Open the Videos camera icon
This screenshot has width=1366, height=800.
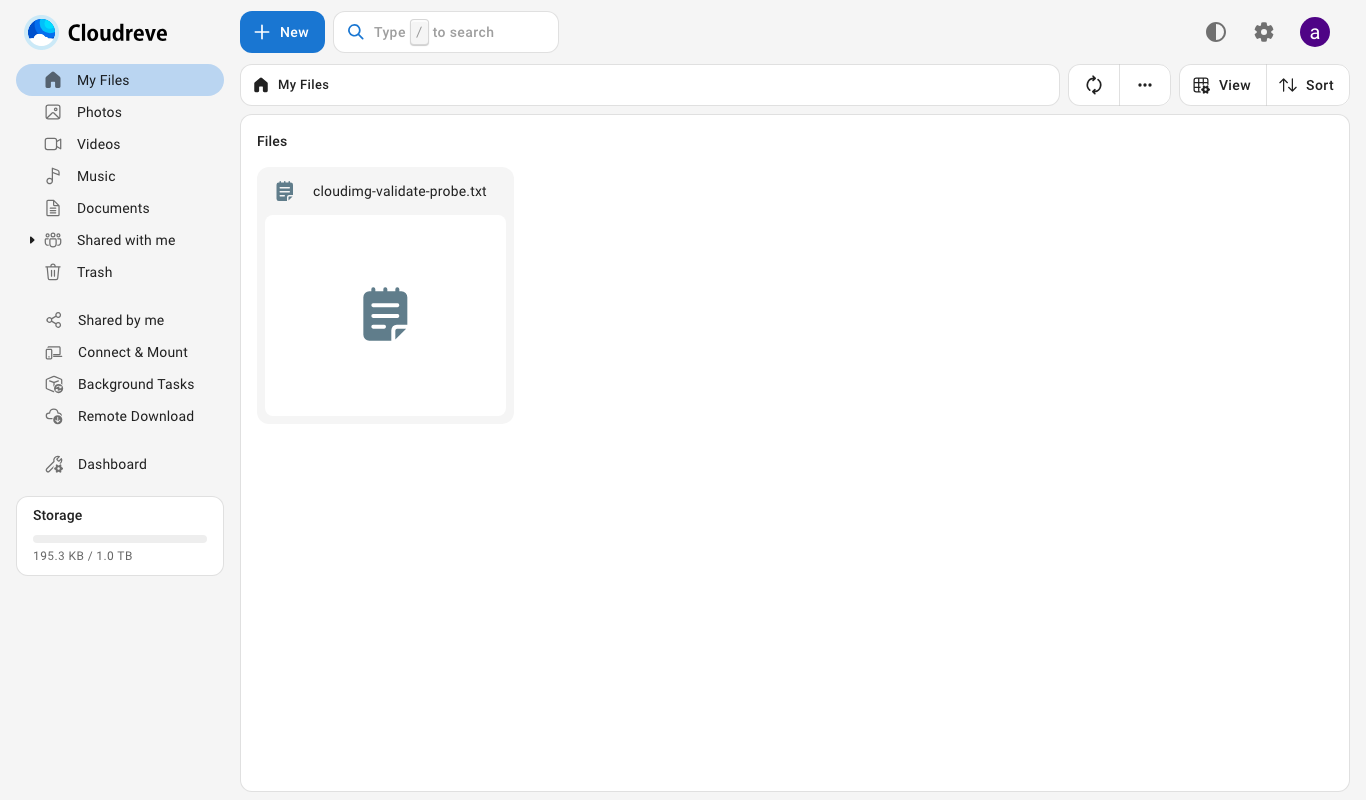click(x=53, y=144)
